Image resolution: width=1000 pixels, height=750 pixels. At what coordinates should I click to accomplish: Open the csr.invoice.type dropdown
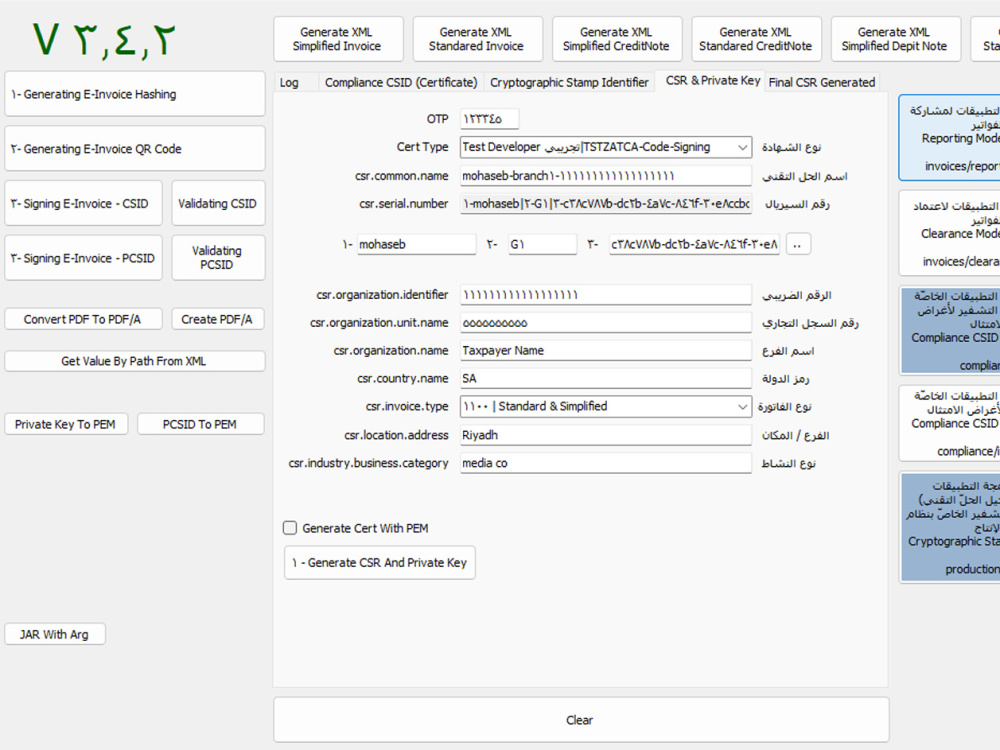pos(606,407)
